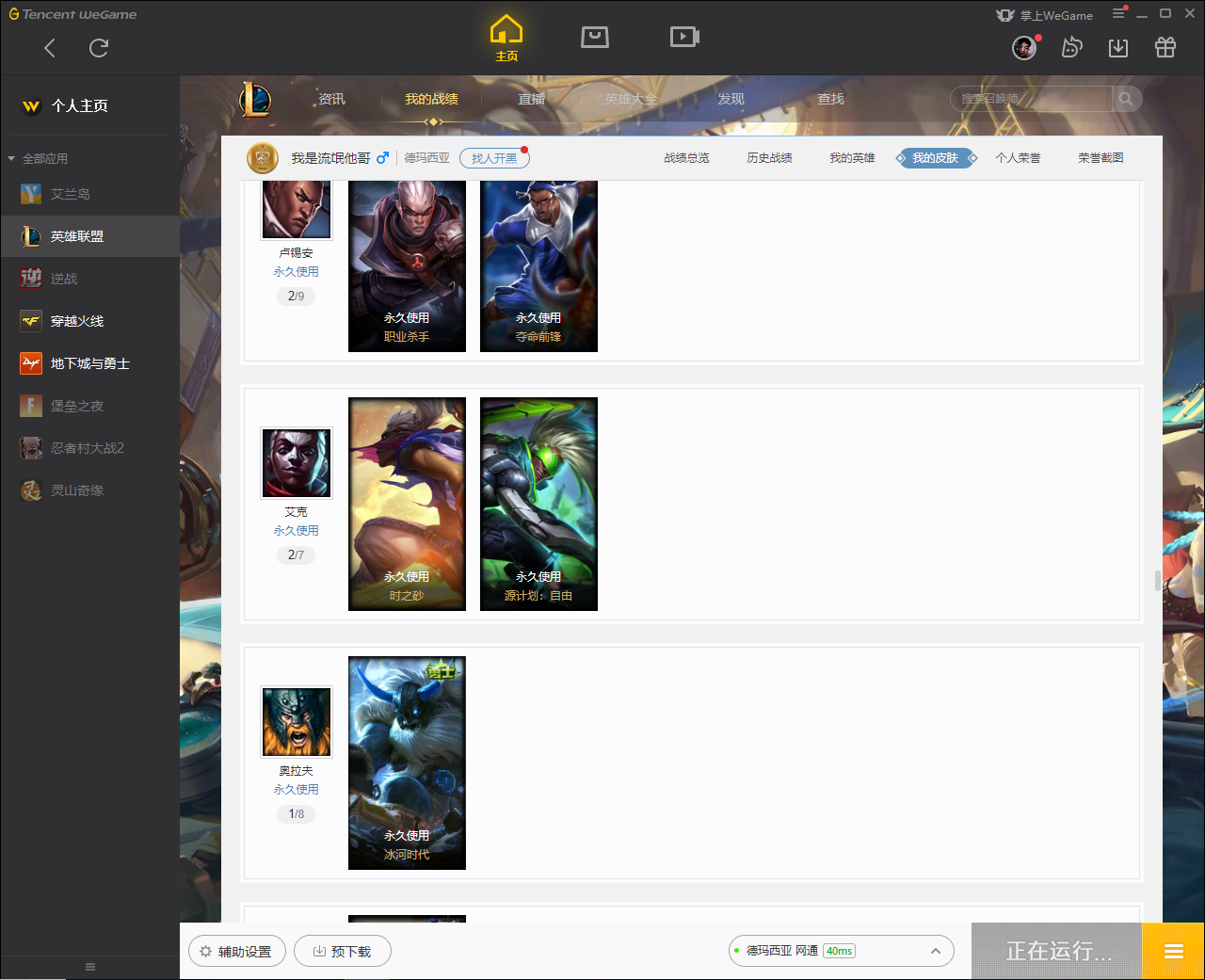Switch to 我的英雄 sub-tab
1205x980 pixels.
852,158
